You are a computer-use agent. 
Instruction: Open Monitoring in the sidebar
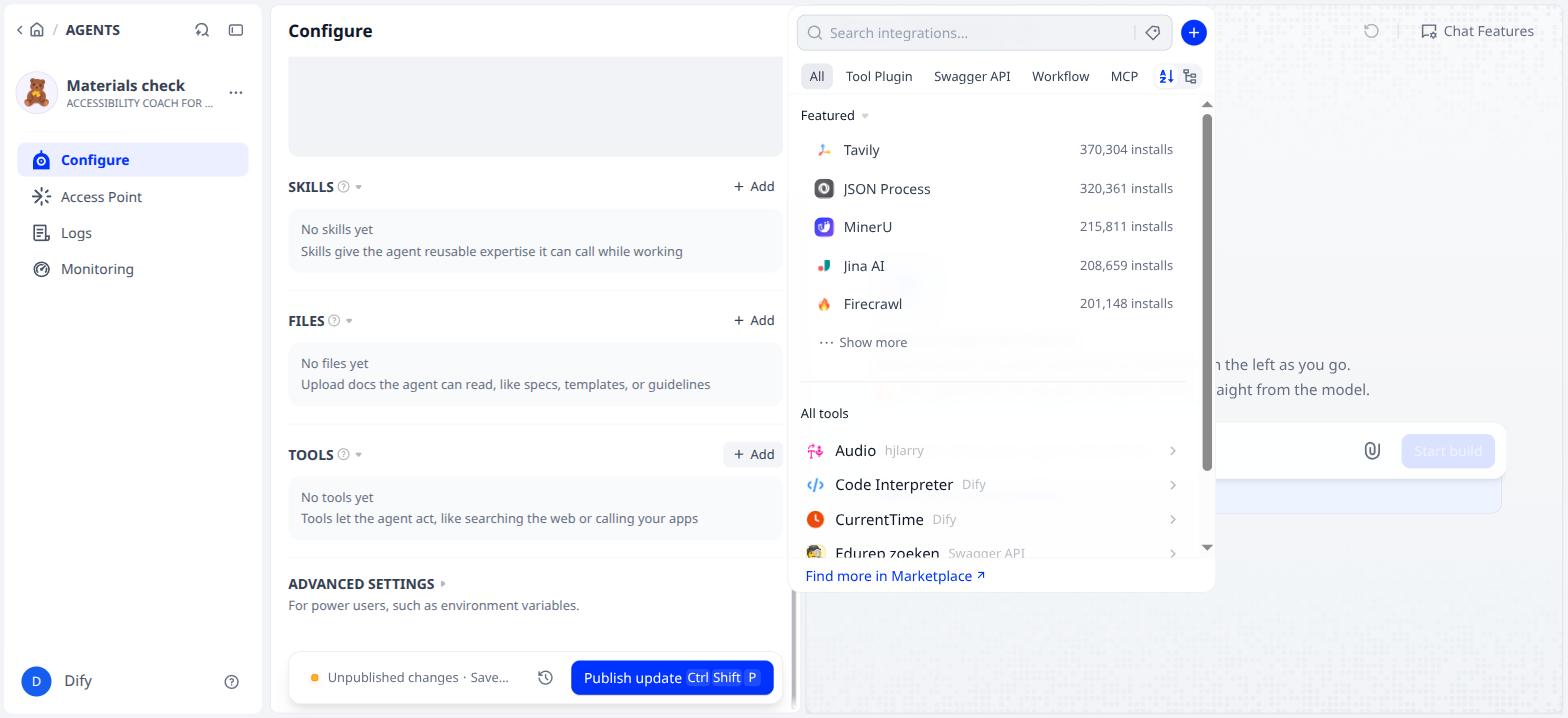pyautogui.click(x=133, y=269)
